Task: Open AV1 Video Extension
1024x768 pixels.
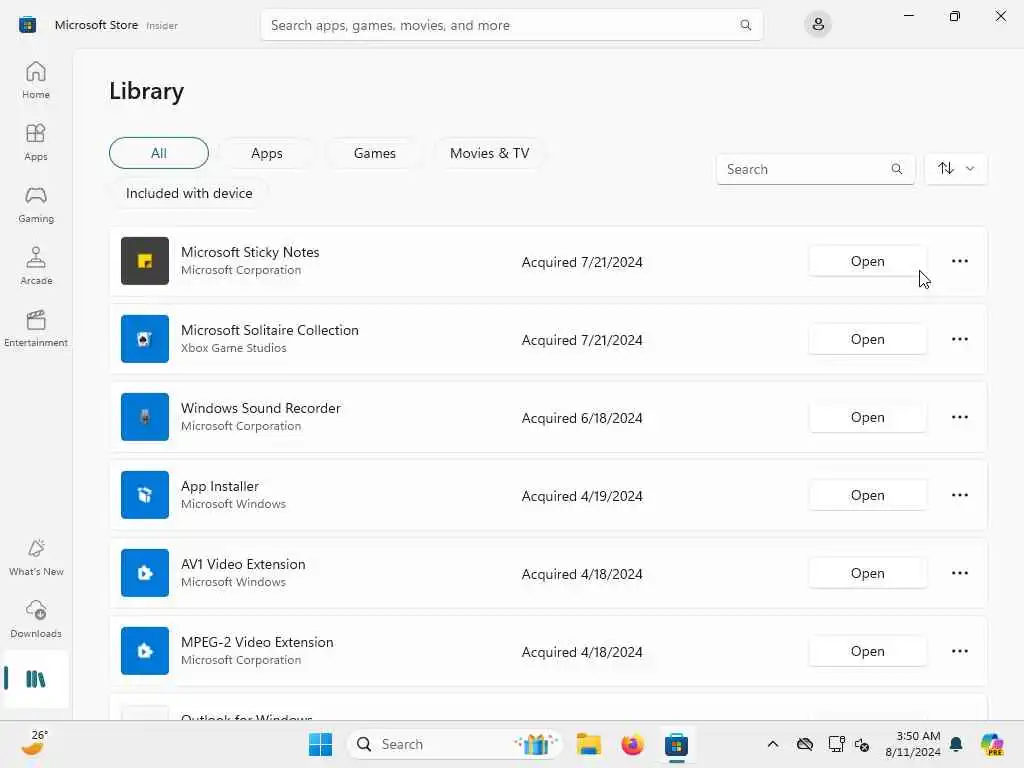Action: pos(867,573)
